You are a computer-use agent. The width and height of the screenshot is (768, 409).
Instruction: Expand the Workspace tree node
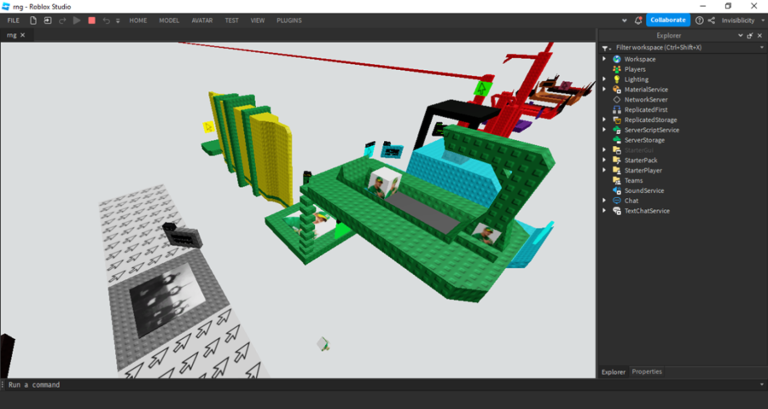coord(604,59)
